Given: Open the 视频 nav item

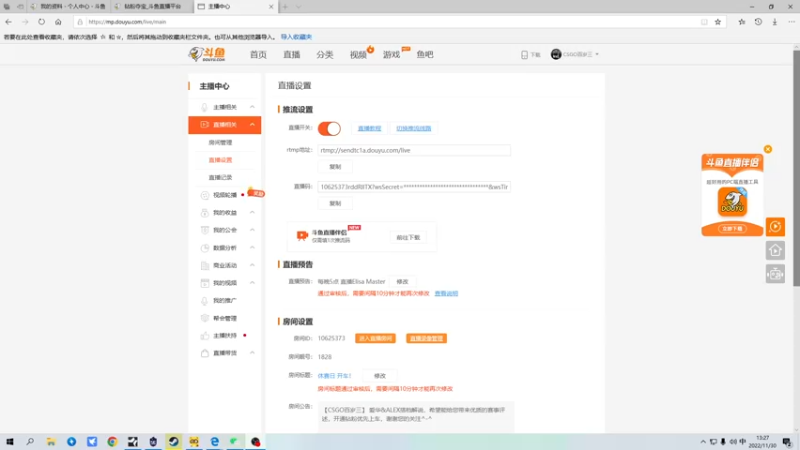Looking at the screenshot, I should [x=358, y=55].
